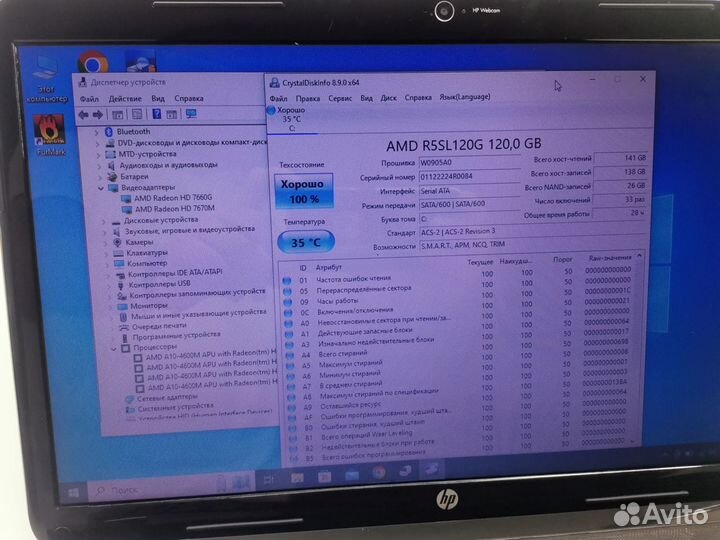Click the properties toolbar icon in Device Manager
720x540 pixels.
(137, 114)
